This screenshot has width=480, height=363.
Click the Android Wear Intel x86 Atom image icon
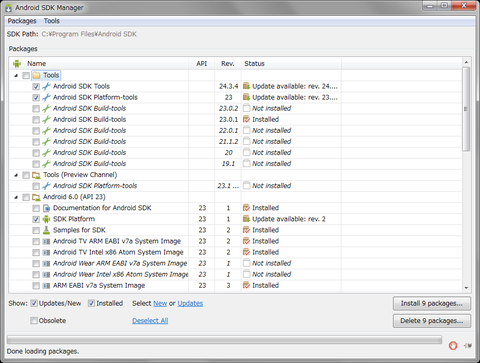[x=46, y=275]
